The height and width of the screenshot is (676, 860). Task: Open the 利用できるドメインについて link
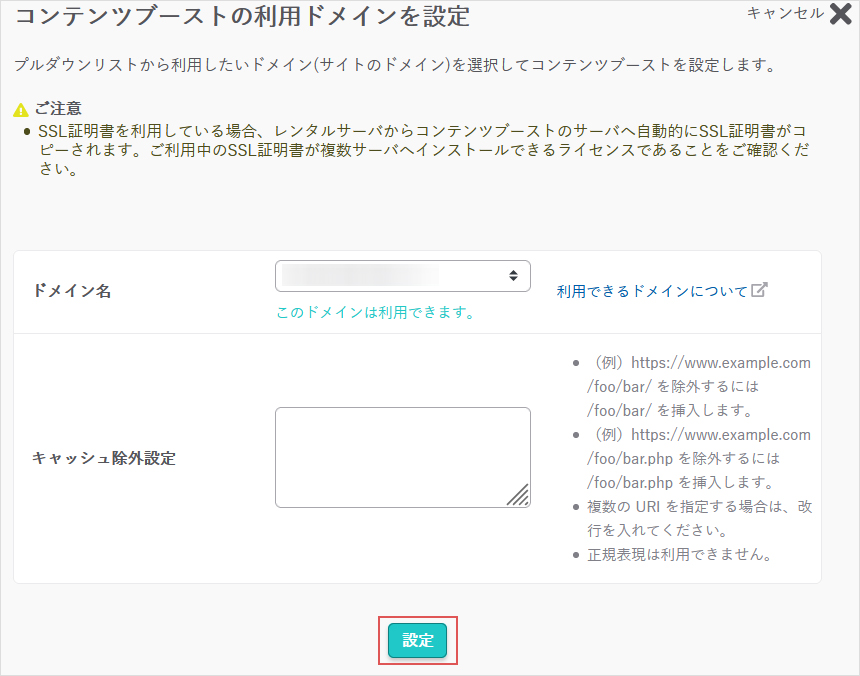coord(652,291)
